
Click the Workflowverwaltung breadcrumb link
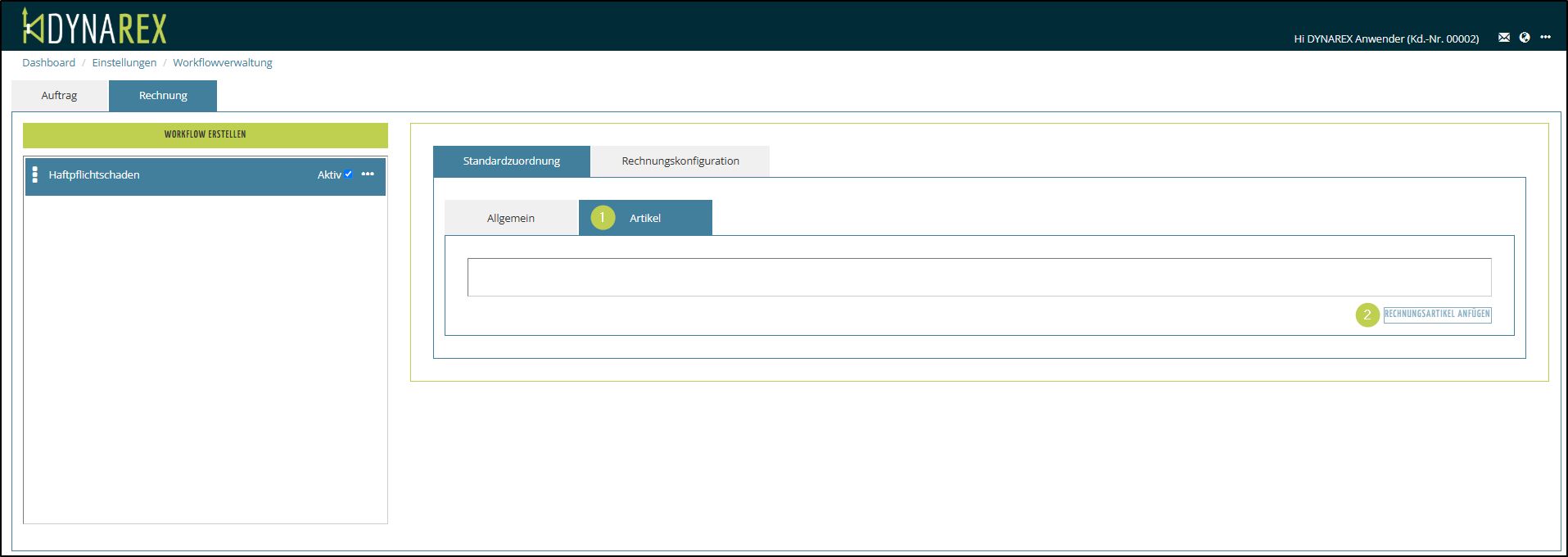point(222,63)
